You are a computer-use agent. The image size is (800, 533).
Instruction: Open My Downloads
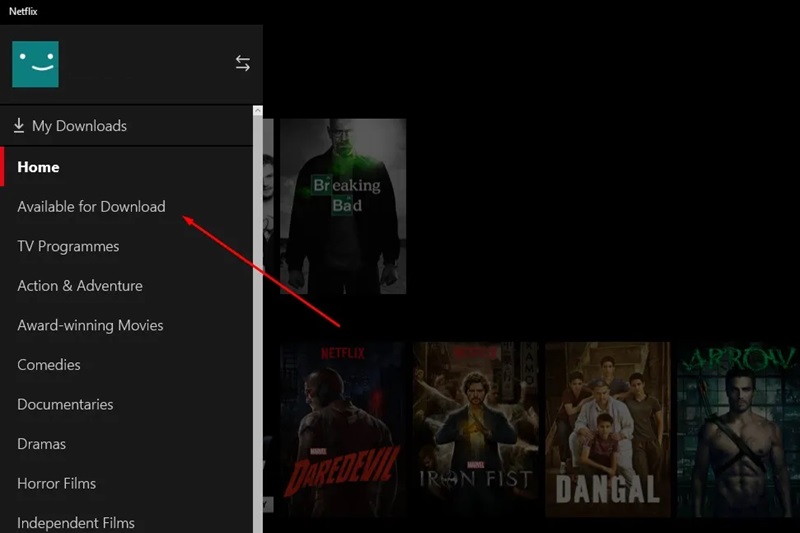(127, 125)
